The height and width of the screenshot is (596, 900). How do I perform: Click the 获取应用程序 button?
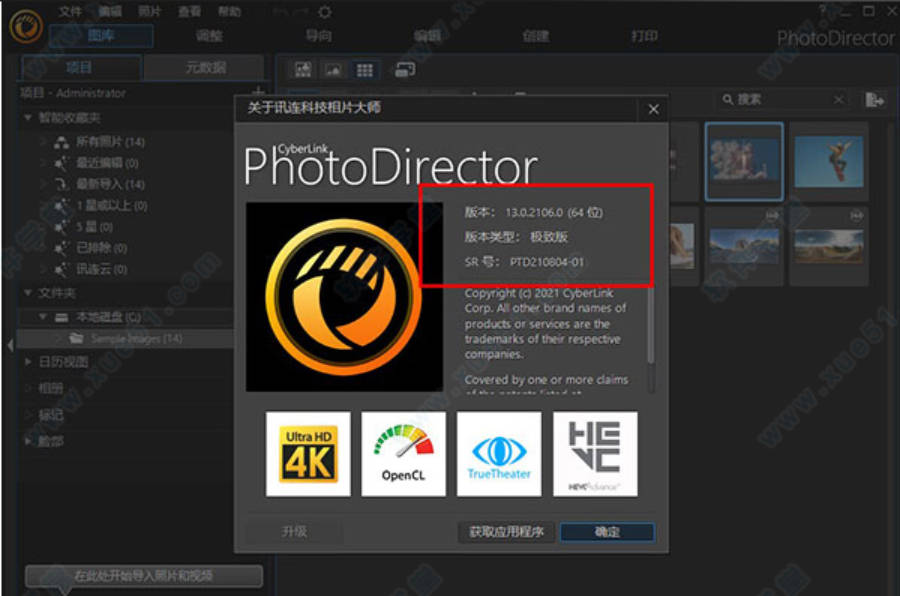[x=506, y=532]
